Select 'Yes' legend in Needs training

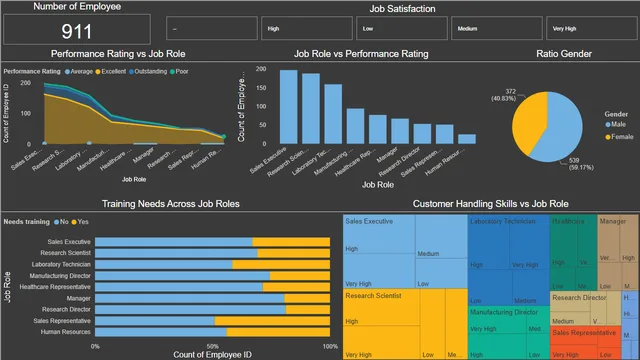tap(80, 222)
